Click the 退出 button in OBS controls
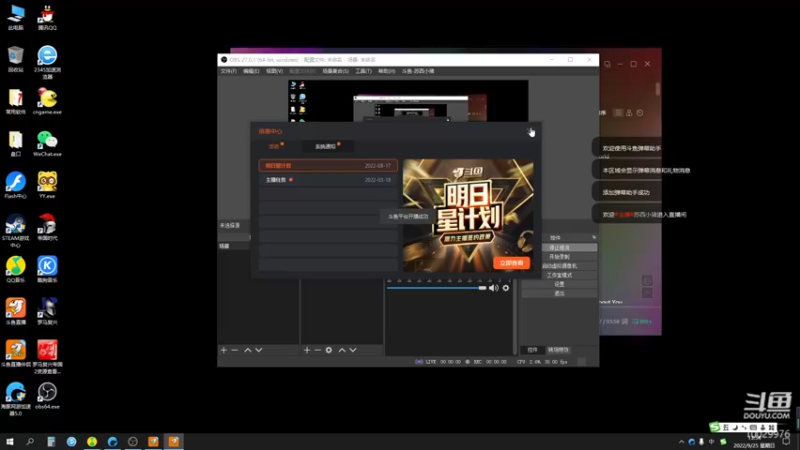Viewport: 800px width, 450px height. click(x=559, y=293)
